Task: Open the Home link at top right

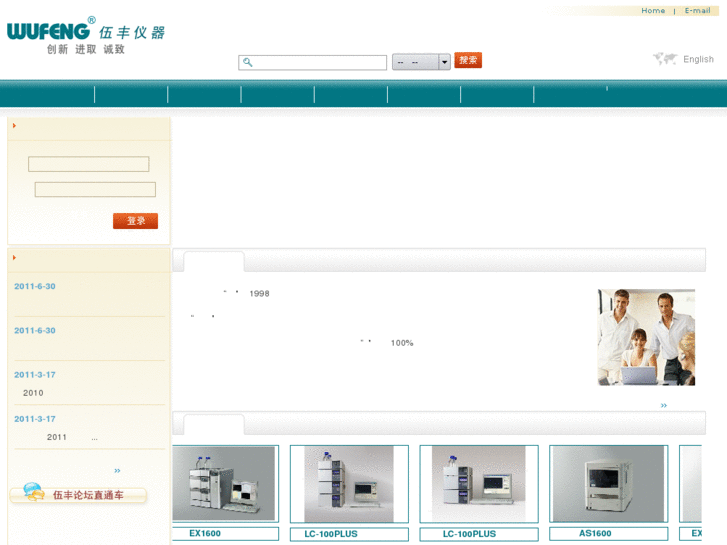Action: (653, 11)
